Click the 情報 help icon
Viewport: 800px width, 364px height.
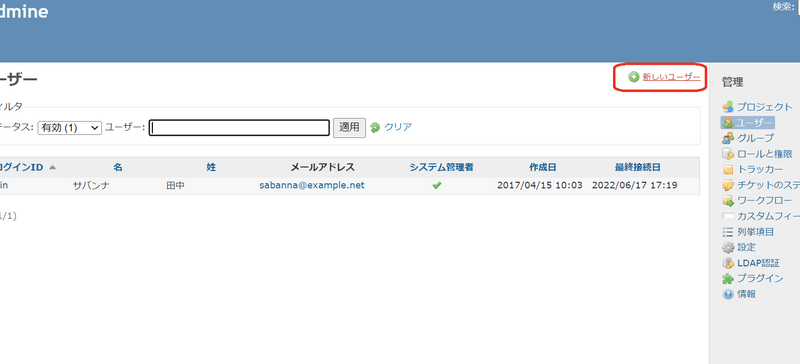tap(728, 295)
